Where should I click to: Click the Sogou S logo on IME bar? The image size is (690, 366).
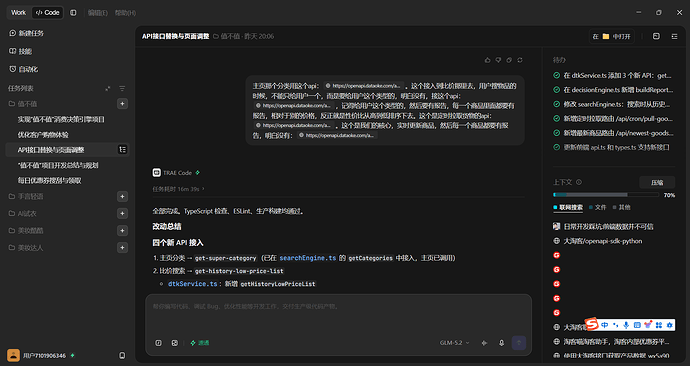click(592, 325)
